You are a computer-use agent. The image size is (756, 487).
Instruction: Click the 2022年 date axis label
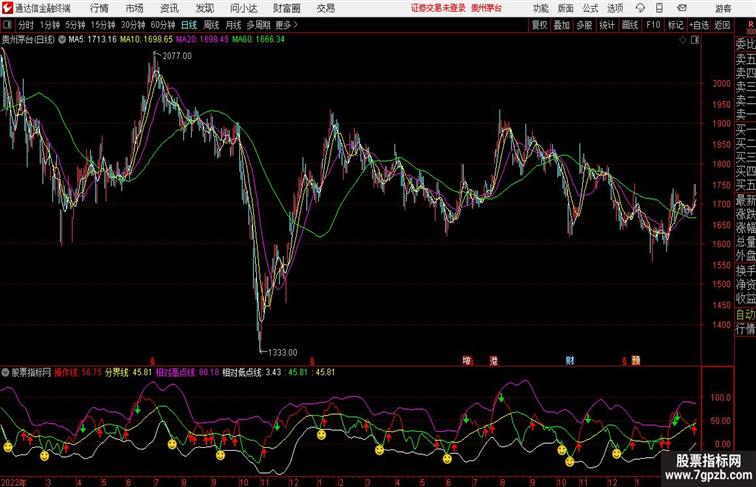pos(14,482)
